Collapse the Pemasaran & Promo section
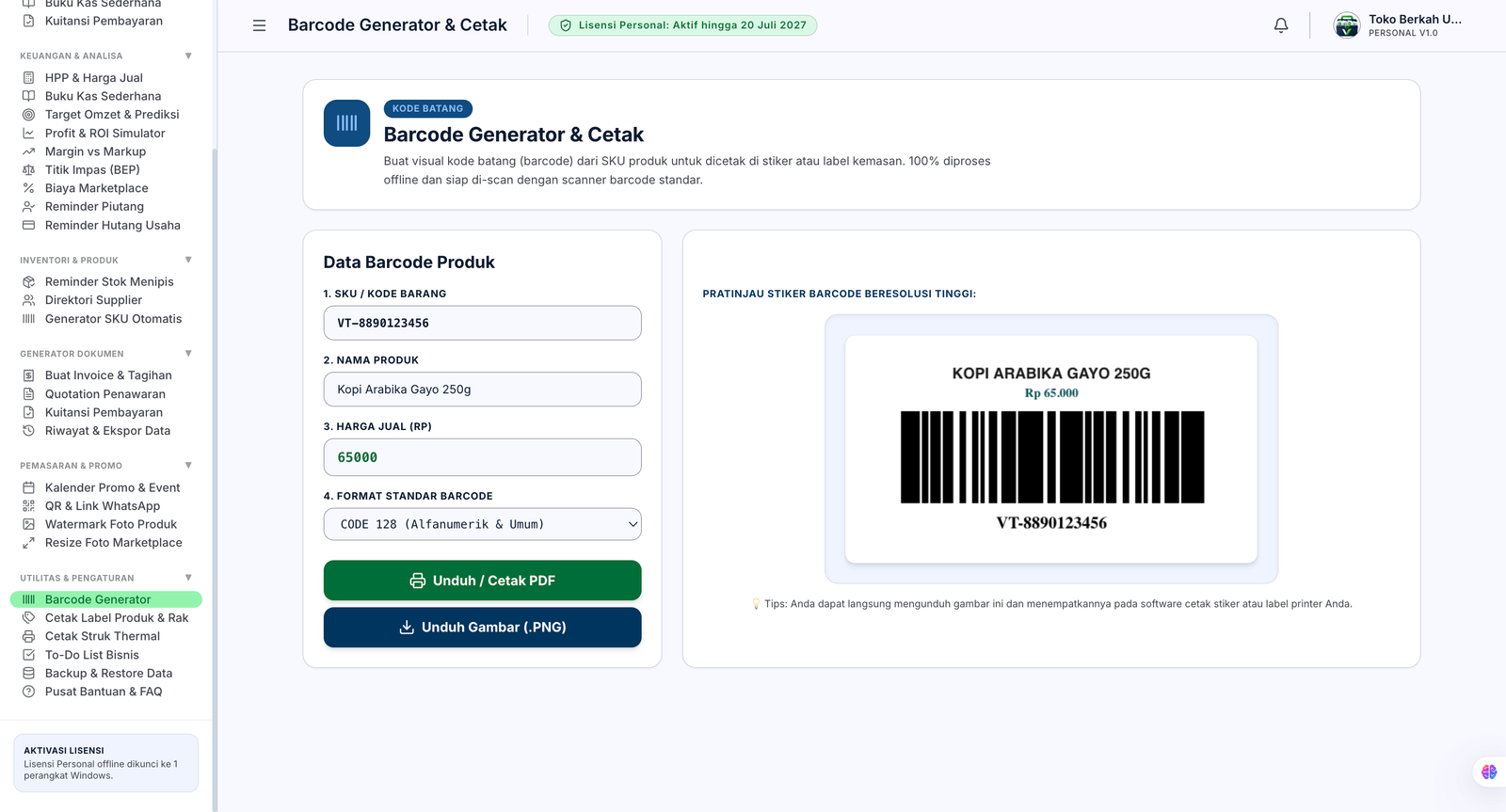1506x812 pixels. click(188, 465)
